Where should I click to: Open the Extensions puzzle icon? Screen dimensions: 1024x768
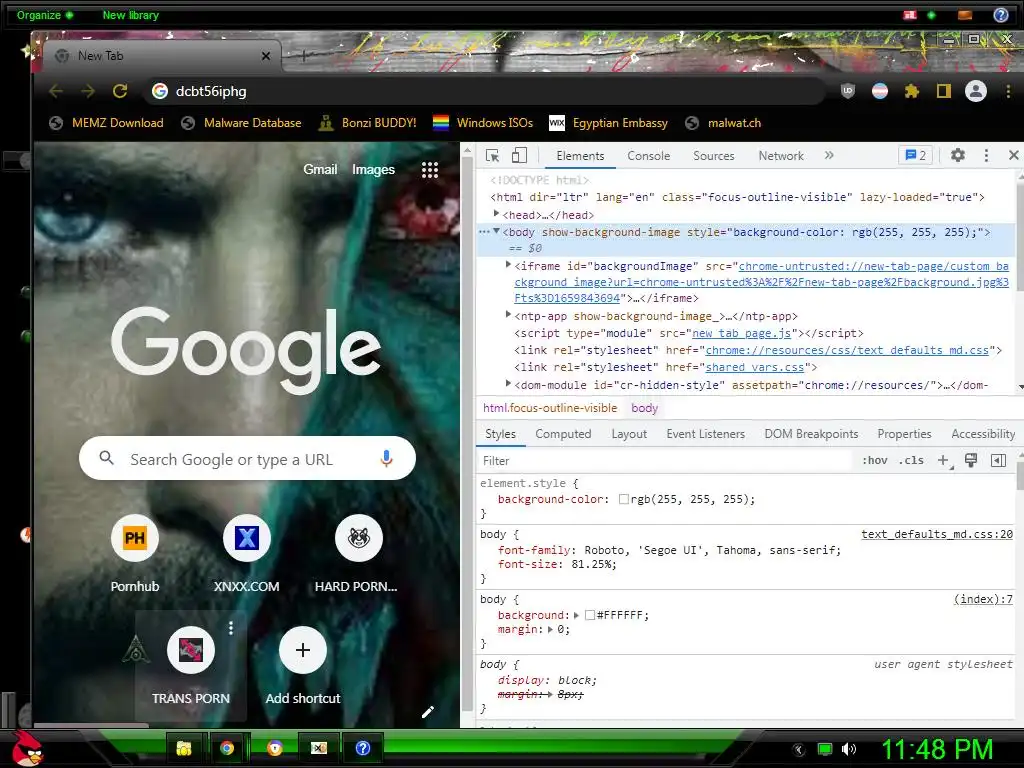[912, 91]
